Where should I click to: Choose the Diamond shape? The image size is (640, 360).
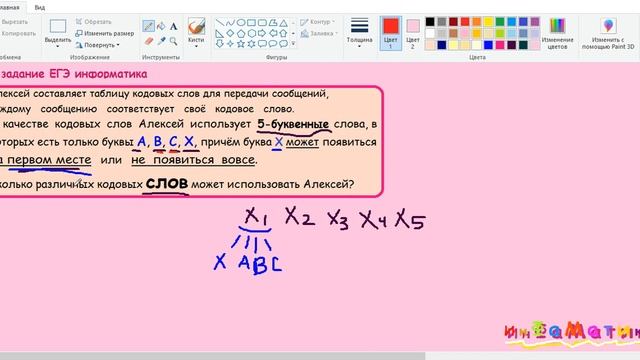tap(231, 33)
